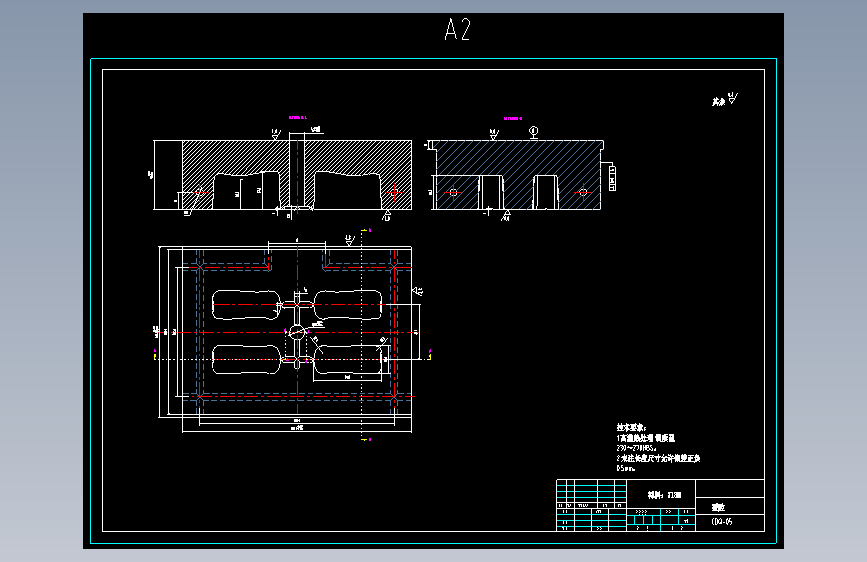This screenshot has height=562, width=867.
Task: Select the material entry in title block
Action: 664,495
